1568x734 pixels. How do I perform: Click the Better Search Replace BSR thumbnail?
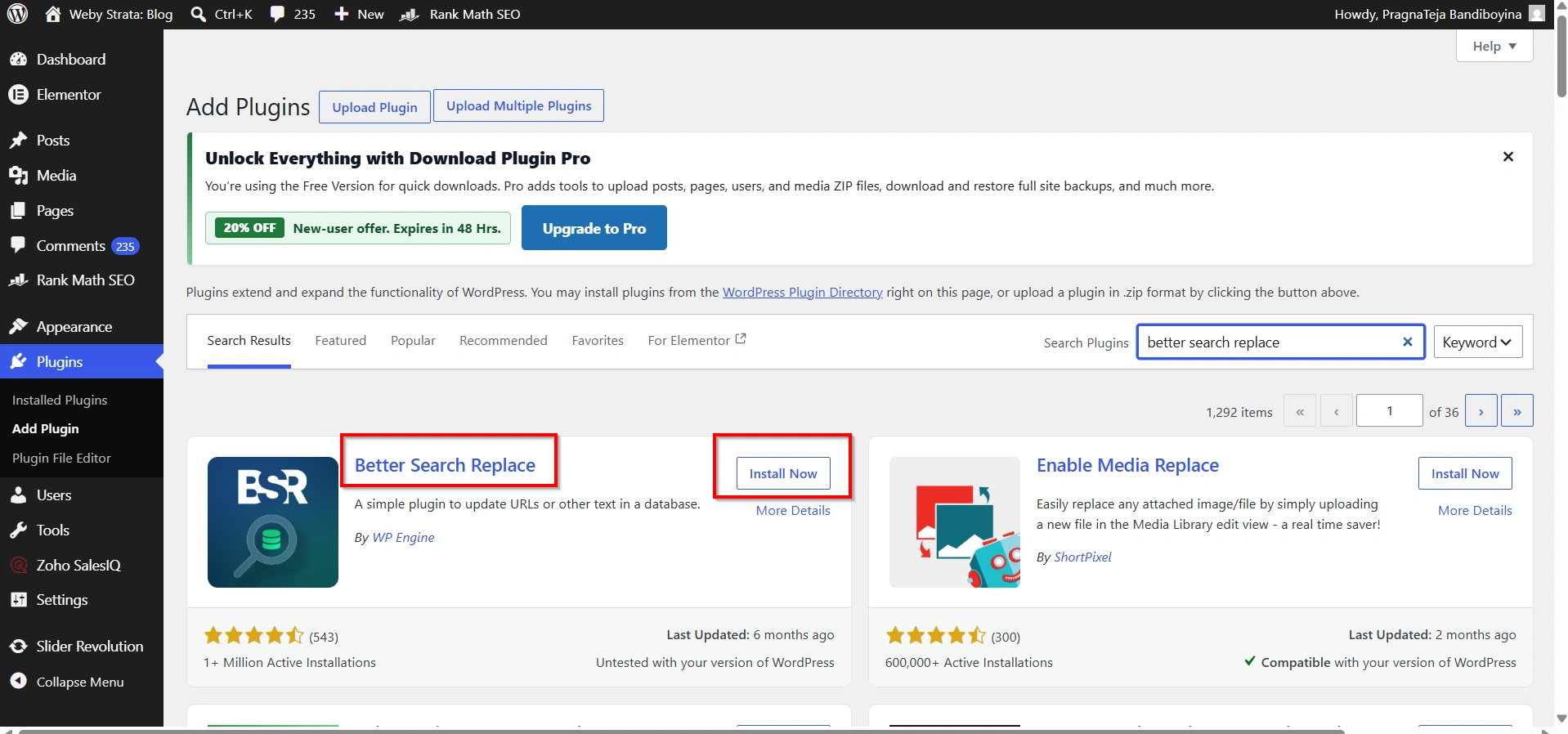[273, 522]
